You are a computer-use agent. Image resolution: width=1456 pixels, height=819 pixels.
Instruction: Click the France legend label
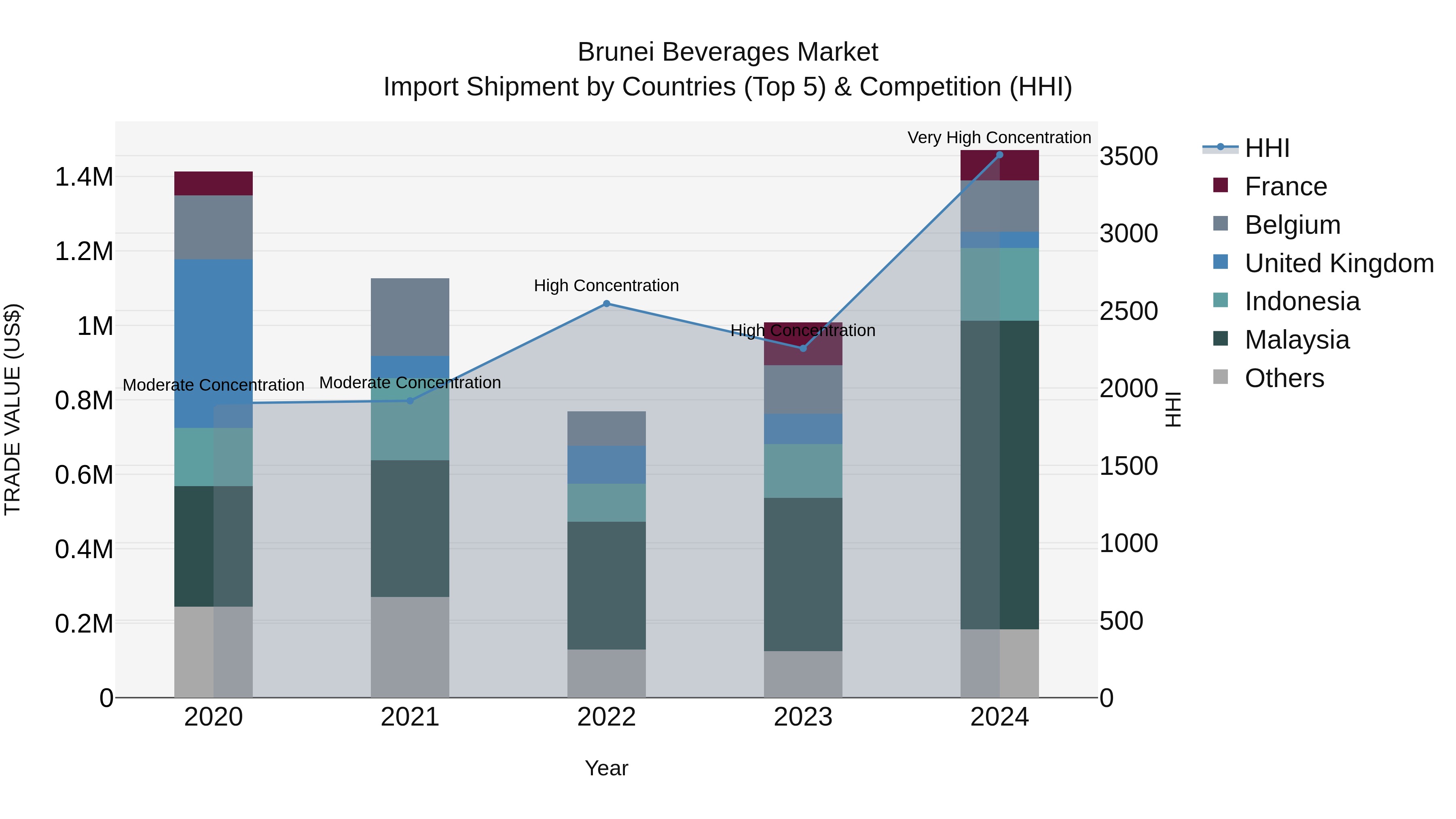[1286, 186]
